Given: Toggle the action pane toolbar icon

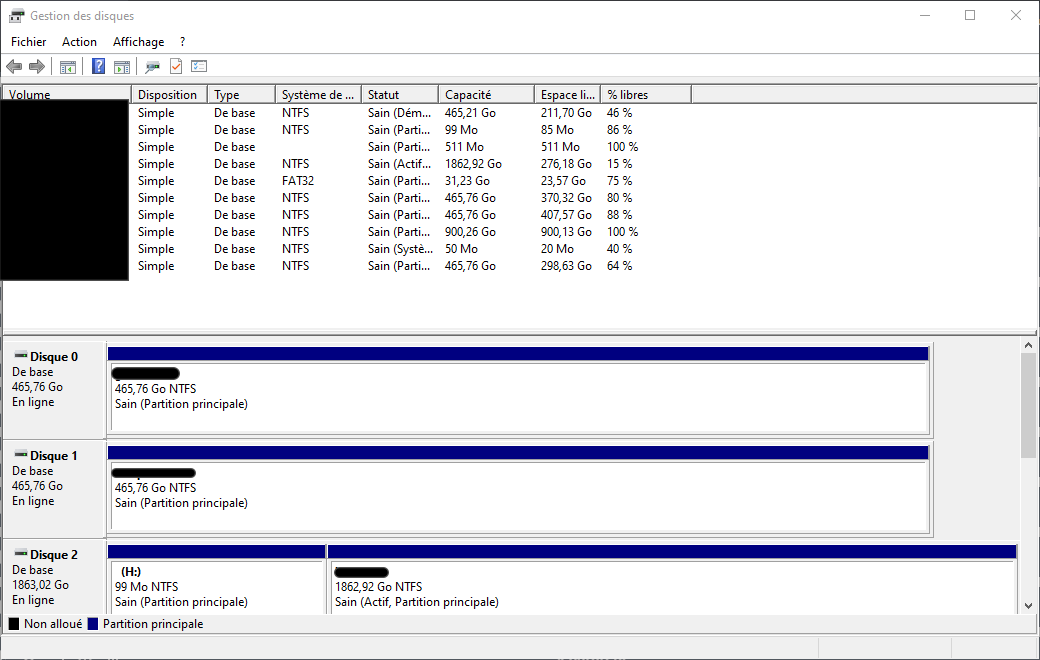Looking at the screenshot, I should click(122, 67).
